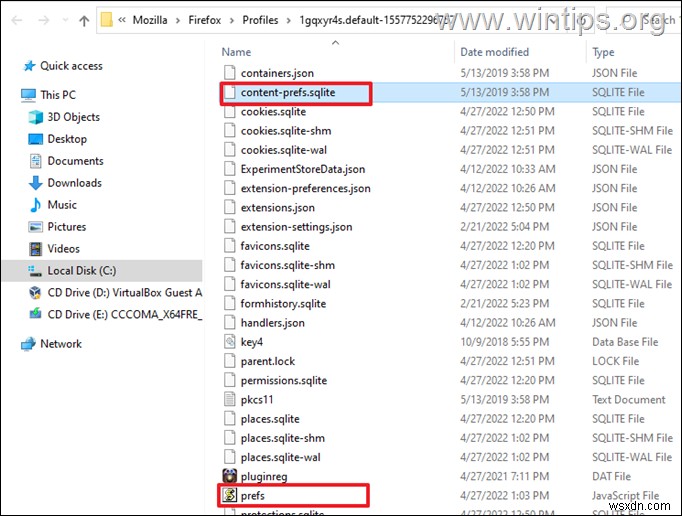The height and width of the screenshot is (516, 682).
Task: Sort files by Date modified column
Action: tap(495, 52)
